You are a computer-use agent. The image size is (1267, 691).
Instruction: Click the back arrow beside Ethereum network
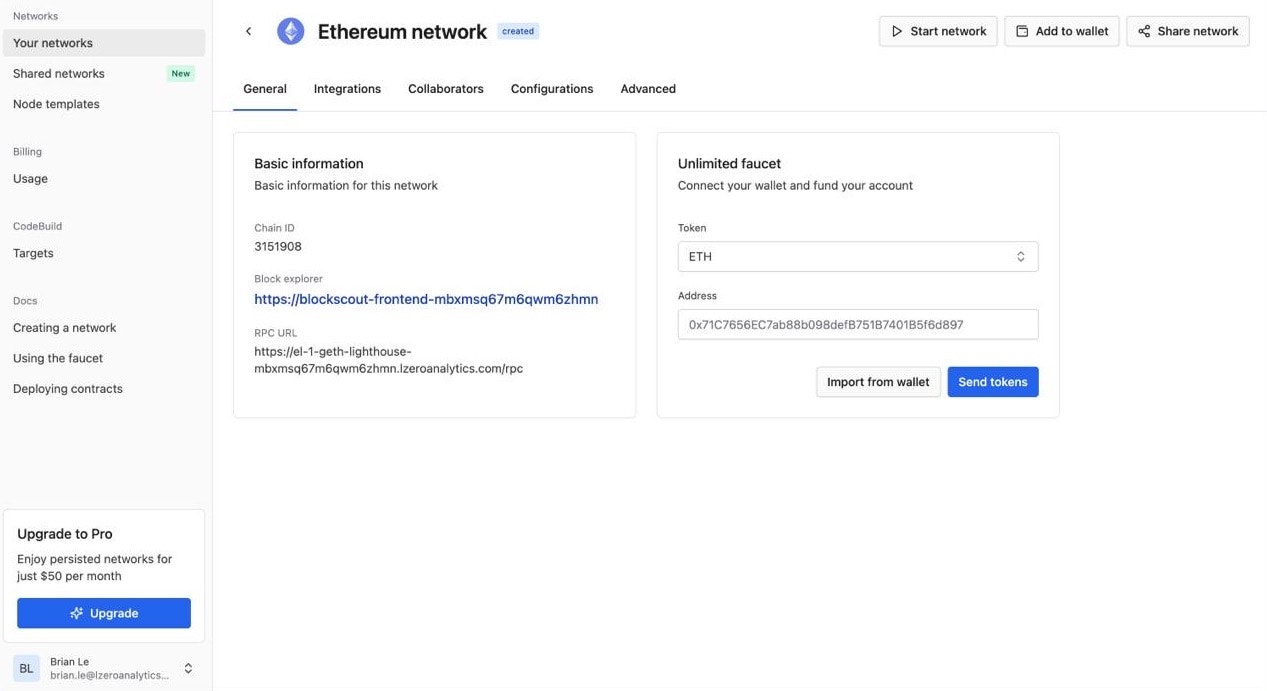coord(248,31)
